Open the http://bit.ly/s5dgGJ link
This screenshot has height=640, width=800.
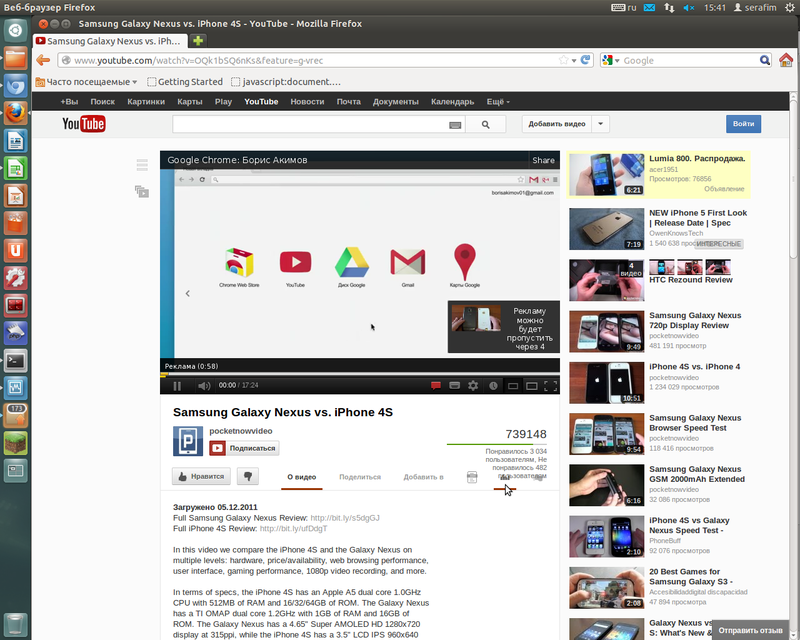pos(345,518)
